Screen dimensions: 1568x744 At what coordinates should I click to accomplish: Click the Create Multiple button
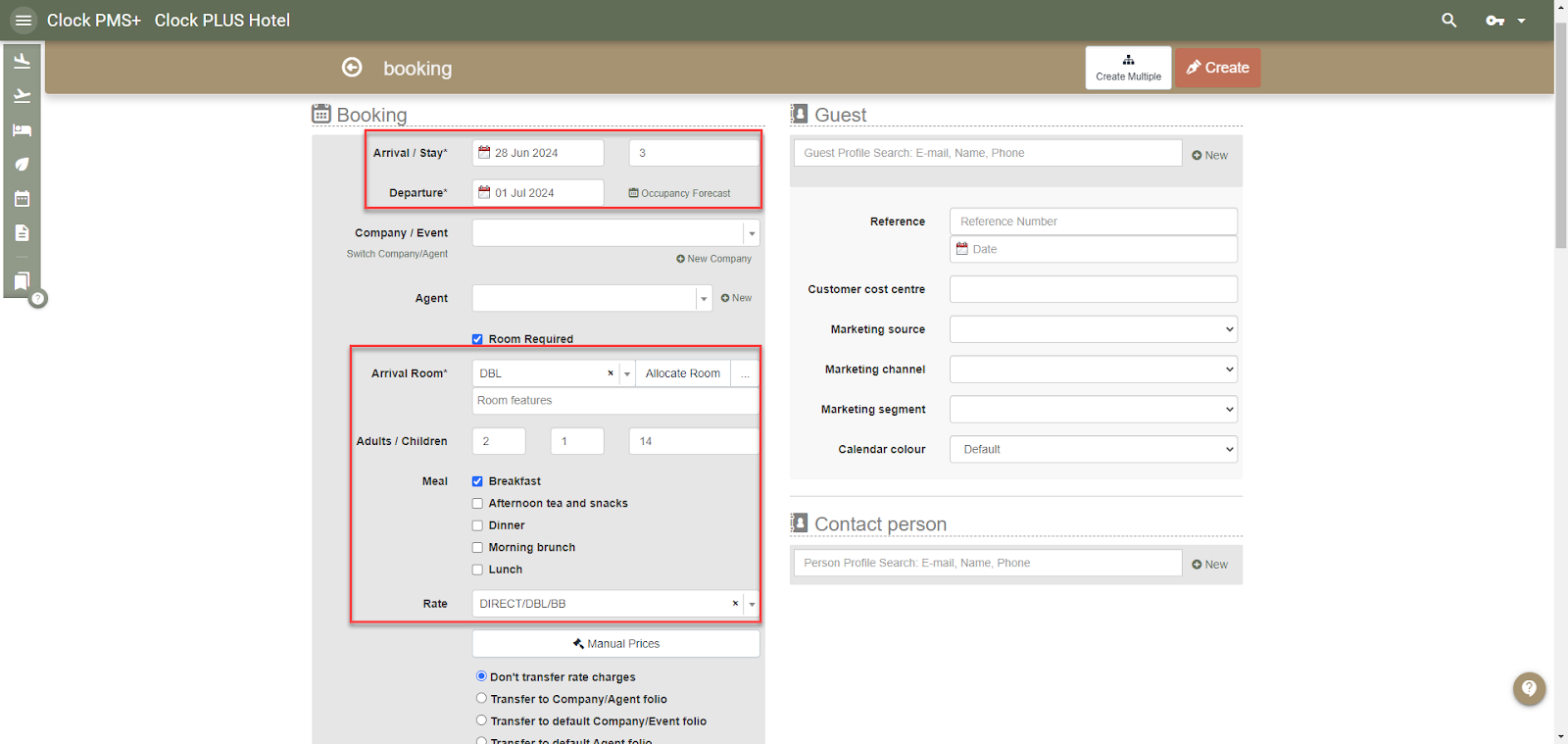[x=1128, y=68]
